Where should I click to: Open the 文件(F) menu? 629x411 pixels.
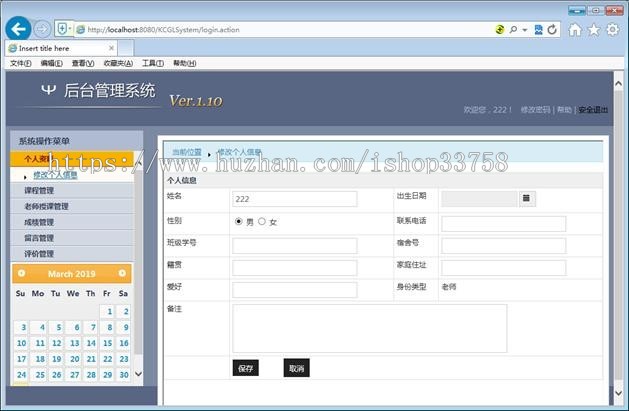[20, 63]
